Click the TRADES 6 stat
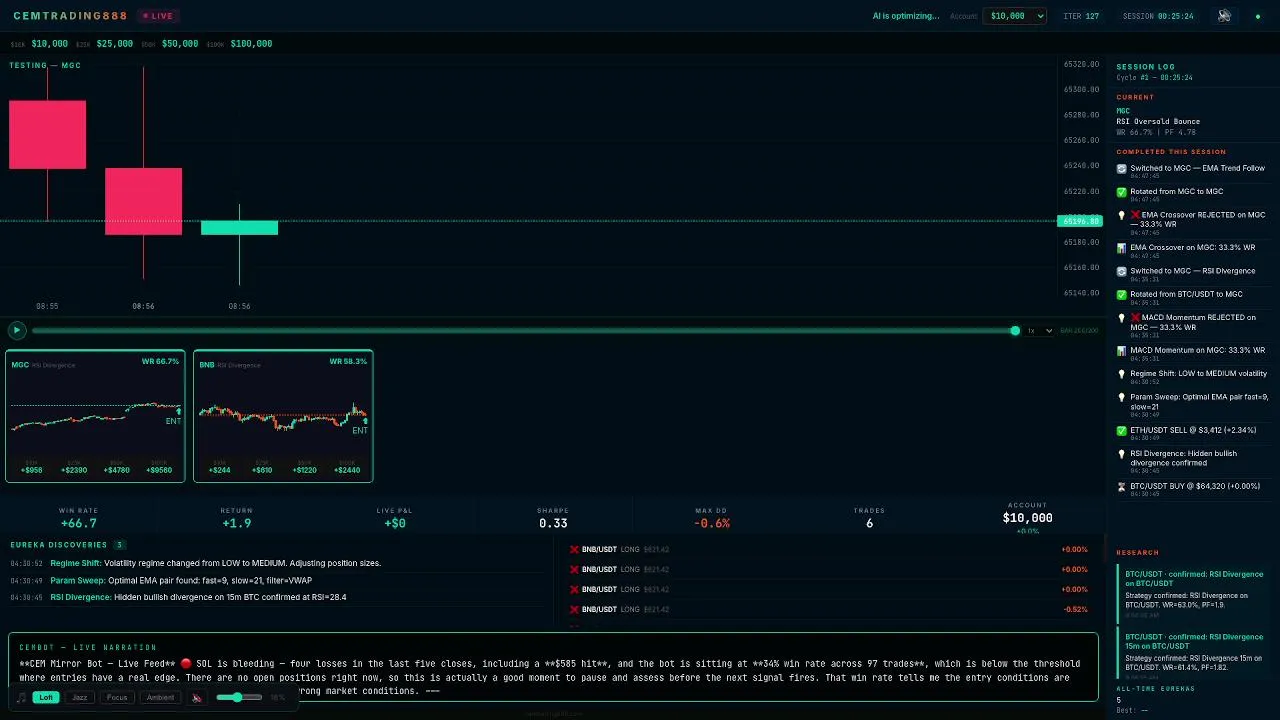 (x=869, y=518)
